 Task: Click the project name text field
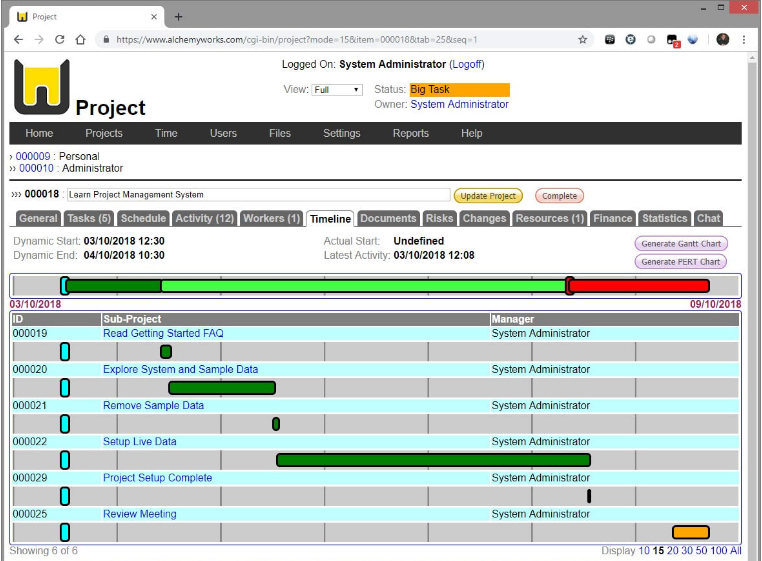(257, 195)
